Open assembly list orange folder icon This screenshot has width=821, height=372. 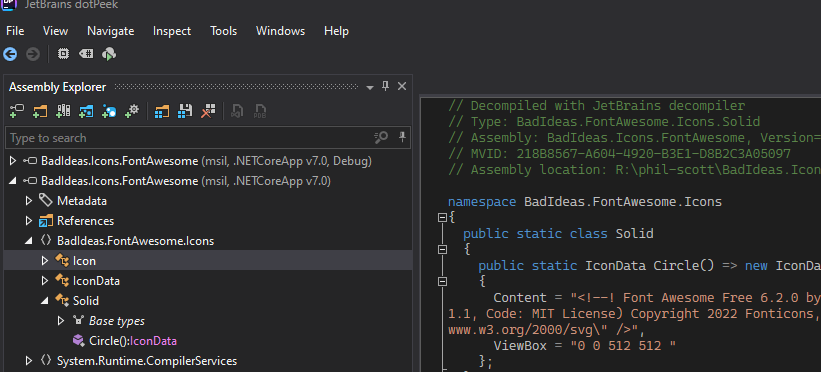(162, 111)
